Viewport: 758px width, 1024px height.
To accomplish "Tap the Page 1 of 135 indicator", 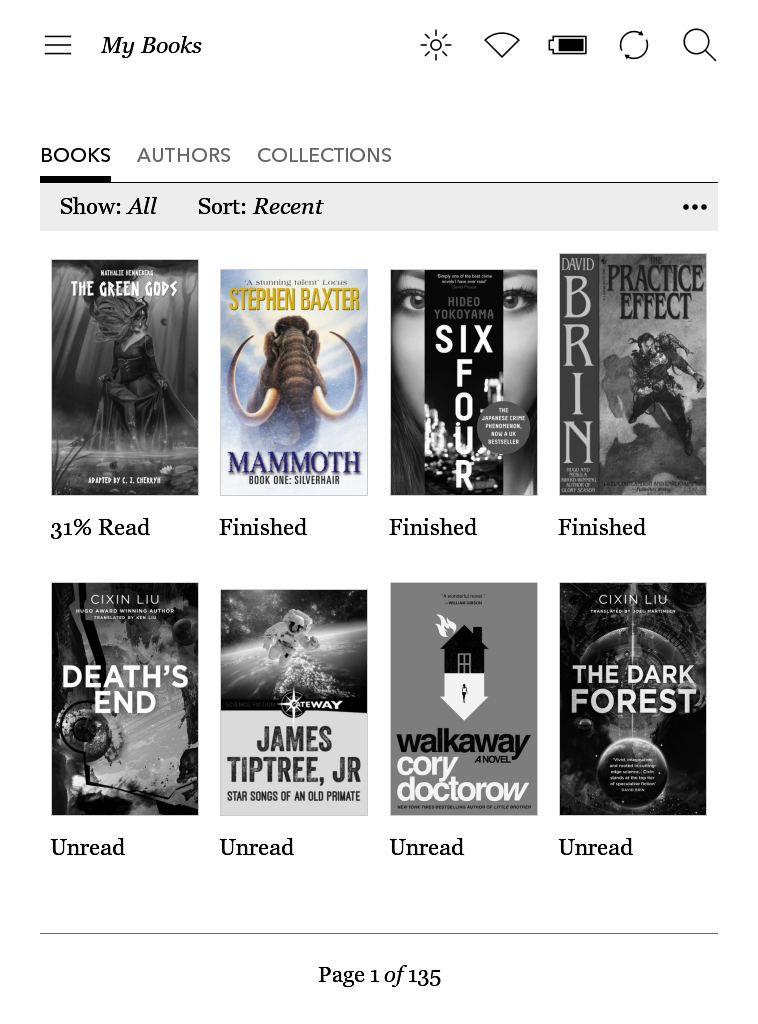I will click(379, 975).
